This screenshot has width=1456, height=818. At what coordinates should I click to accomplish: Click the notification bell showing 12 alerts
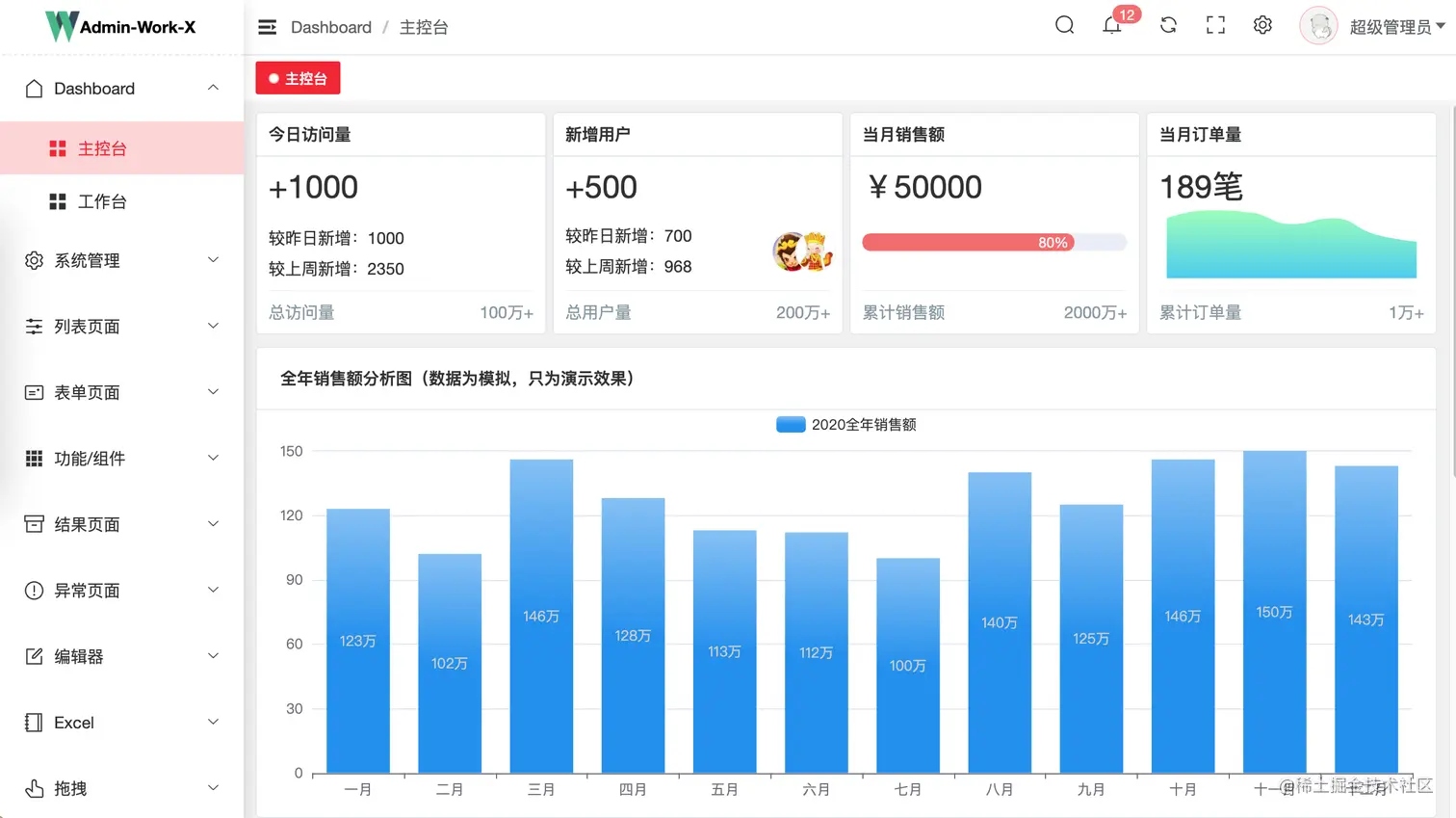1112,26
